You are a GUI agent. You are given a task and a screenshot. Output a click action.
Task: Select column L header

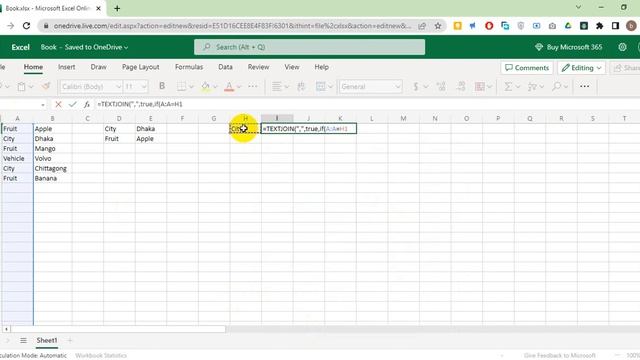point(372,118)
